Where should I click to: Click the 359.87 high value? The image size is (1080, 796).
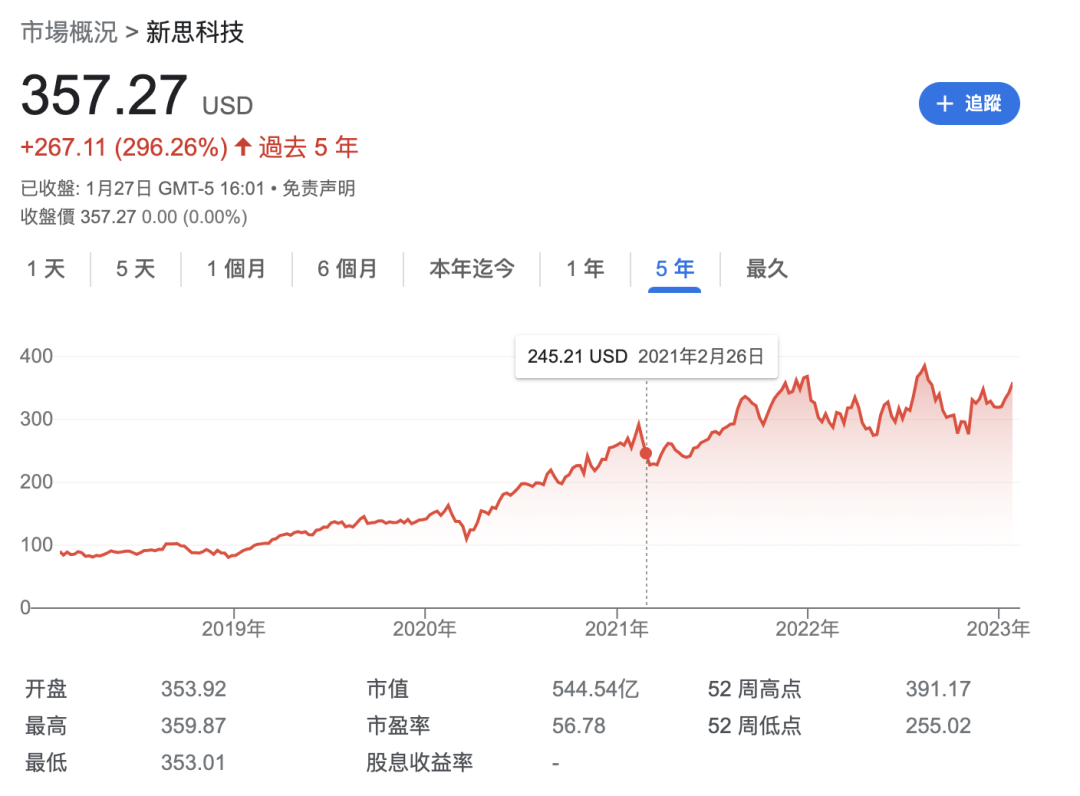tap(194, 726)
